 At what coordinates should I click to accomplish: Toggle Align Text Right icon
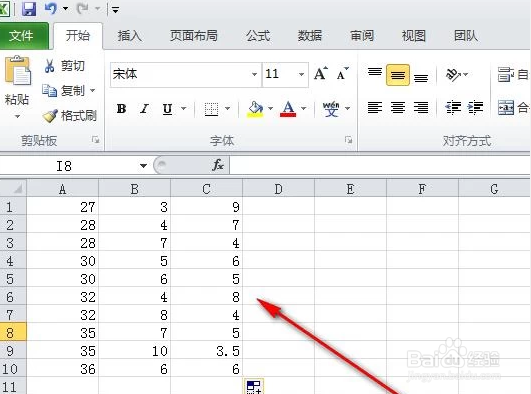[421, 108]
